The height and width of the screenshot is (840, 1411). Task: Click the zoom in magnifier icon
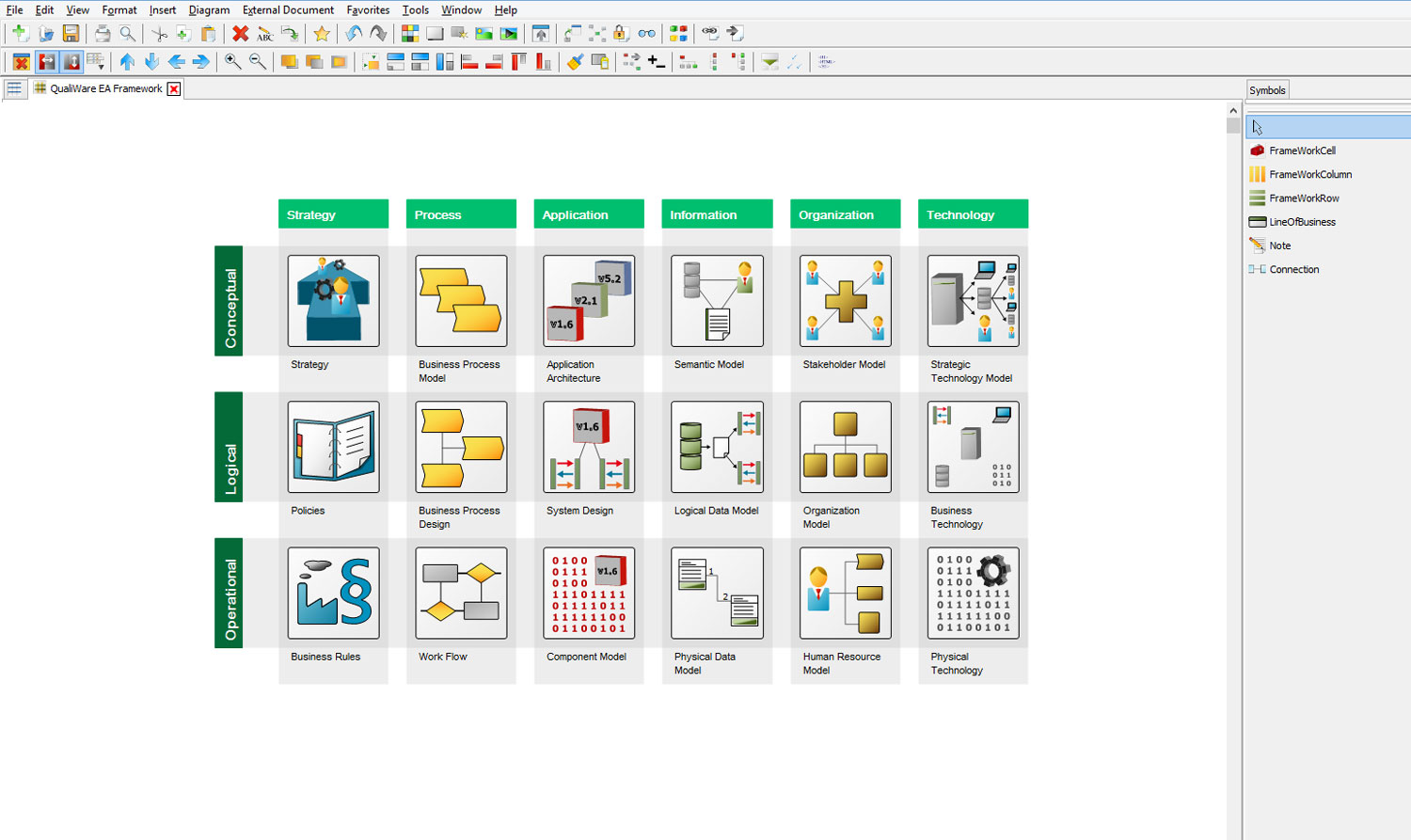pos(232,62)
